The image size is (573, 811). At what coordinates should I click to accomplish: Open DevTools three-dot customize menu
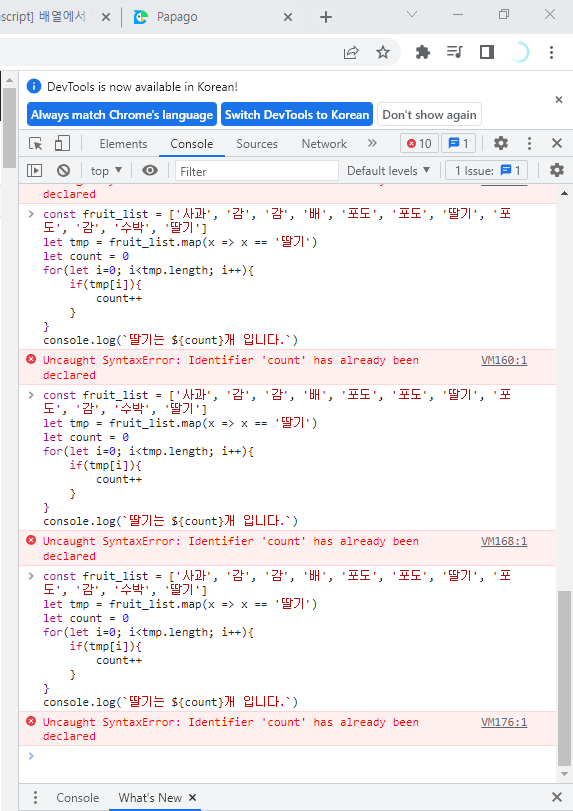click(x=529, y=143)
